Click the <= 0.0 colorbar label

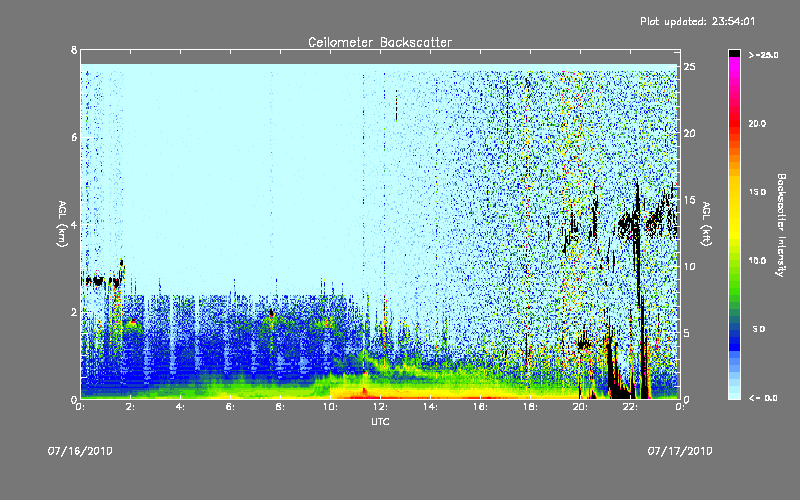click(763, 398)
